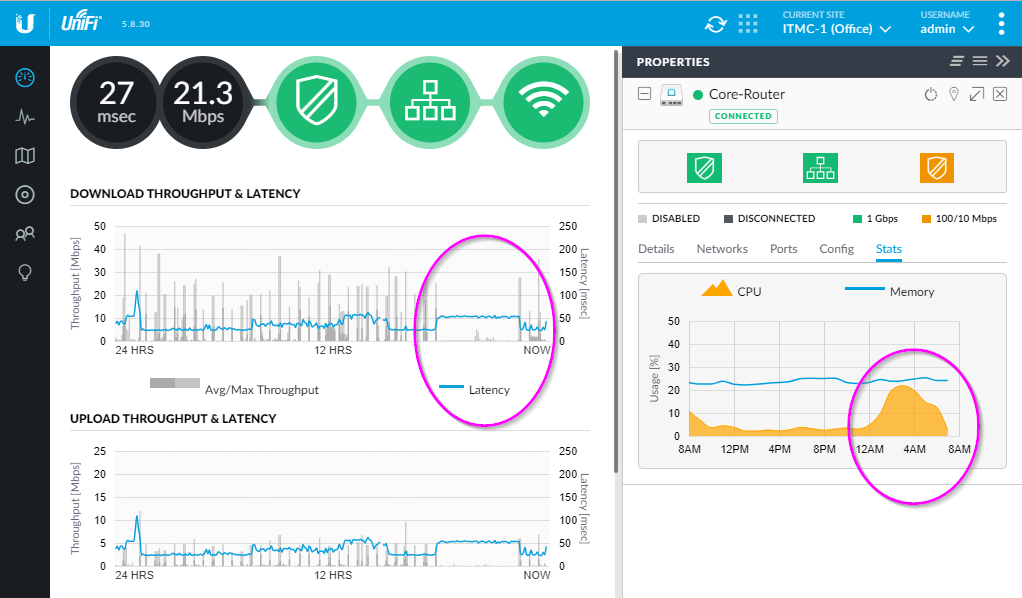The height and width of the screenshot is (598, 1022).
Task: Switch to the Ports tab
Action: click(783, 249)
